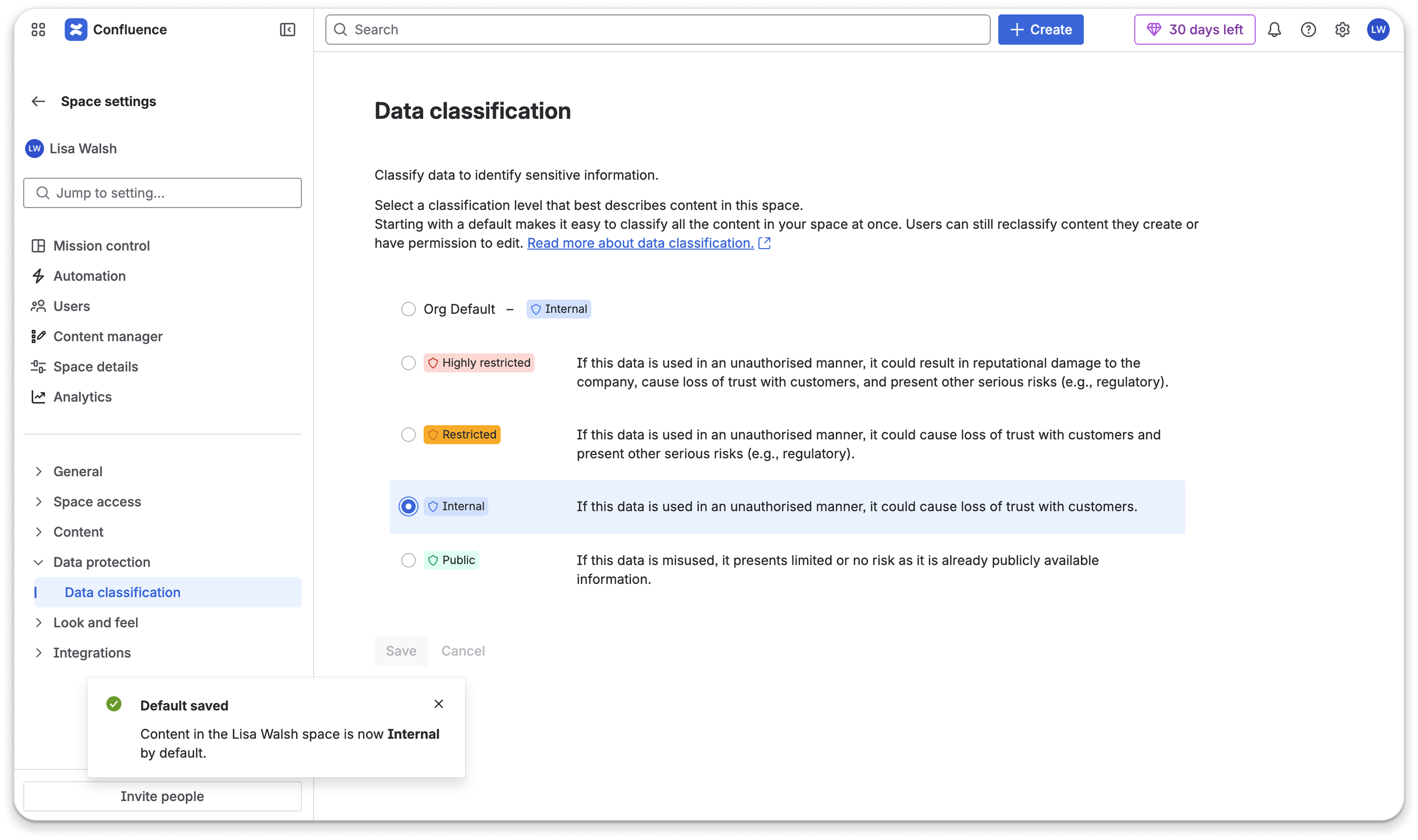
Task: Click the Invite people button
Action: point(162,796)
